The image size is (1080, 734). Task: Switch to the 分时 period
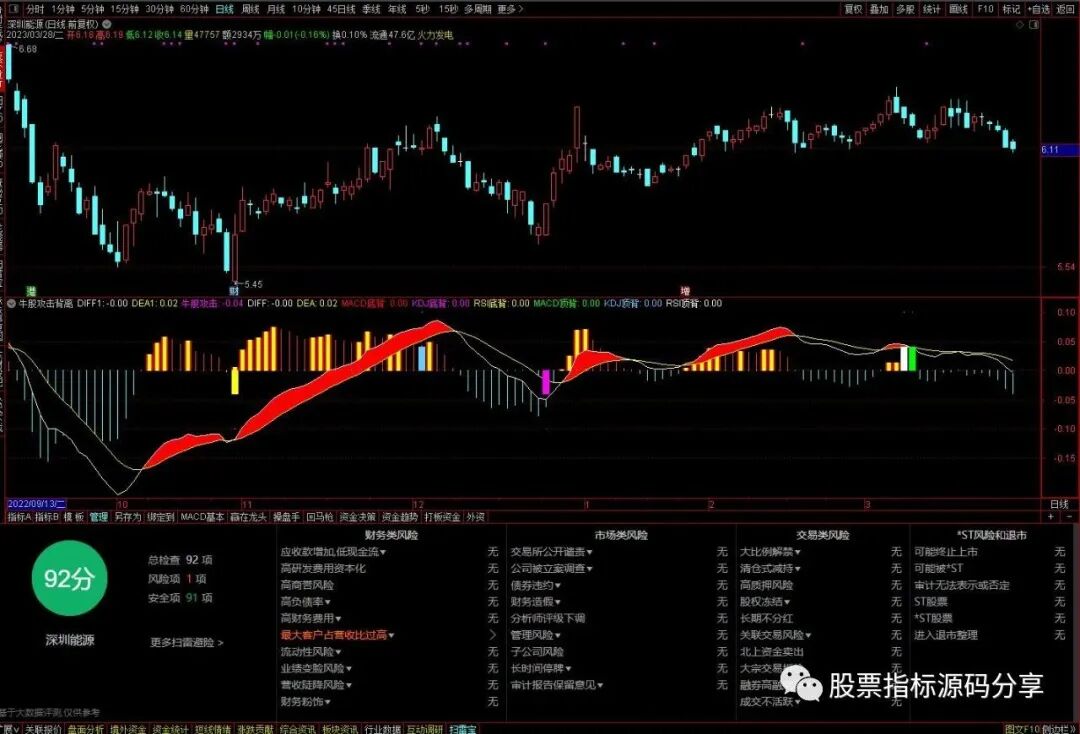[34, 9]
